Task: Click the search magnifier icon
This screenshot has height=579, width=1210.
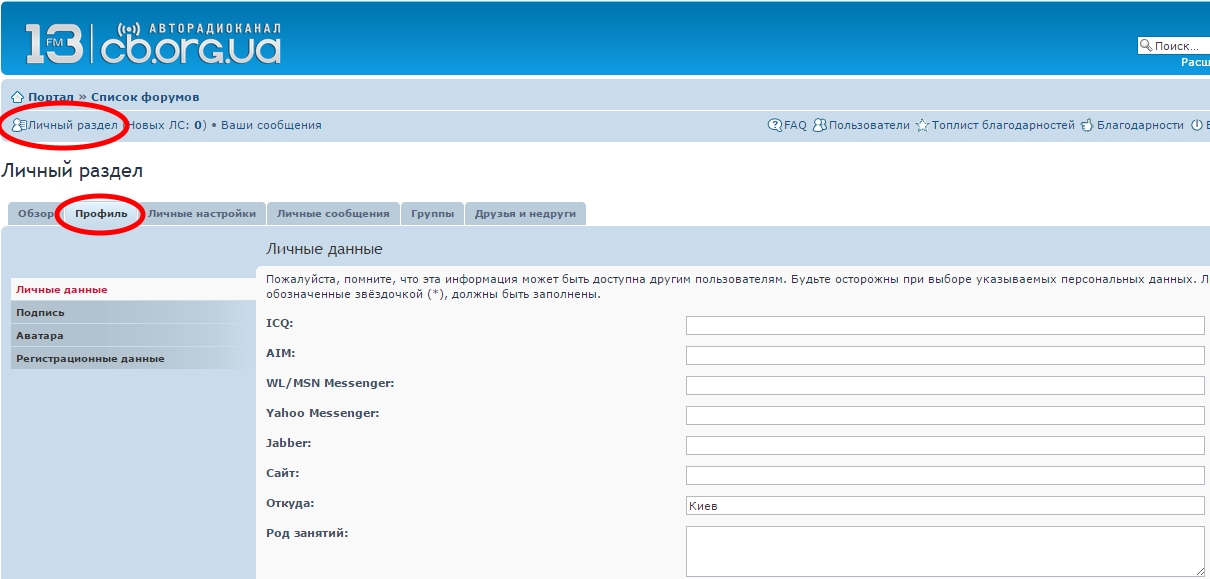Action: [x=1145, y=46]
